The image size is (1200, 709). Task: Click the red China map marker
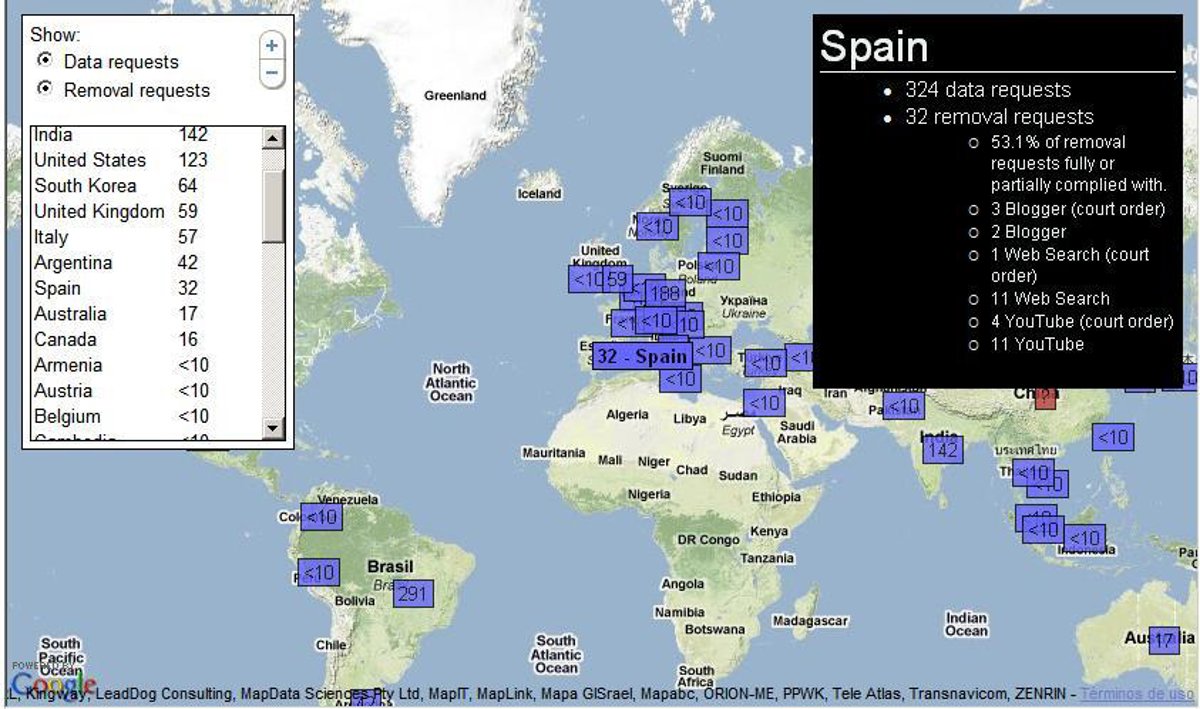(1046, 396)
